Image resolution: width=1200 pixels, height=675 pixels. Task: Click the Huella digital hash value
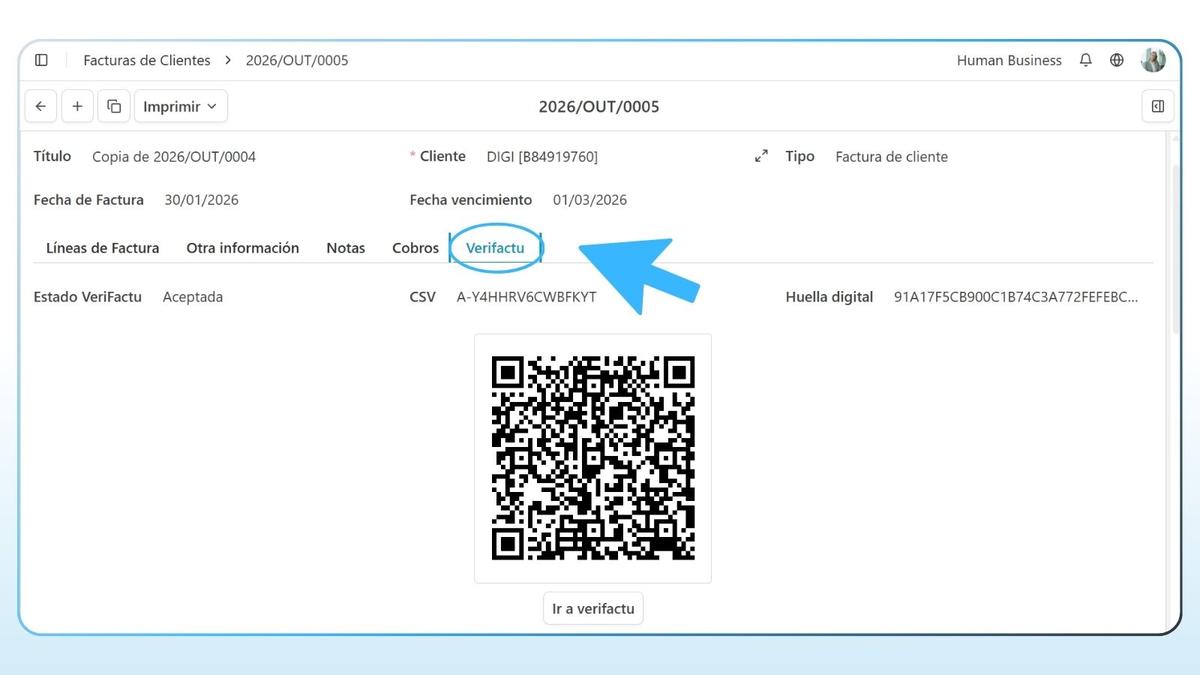coord(1016,297)
